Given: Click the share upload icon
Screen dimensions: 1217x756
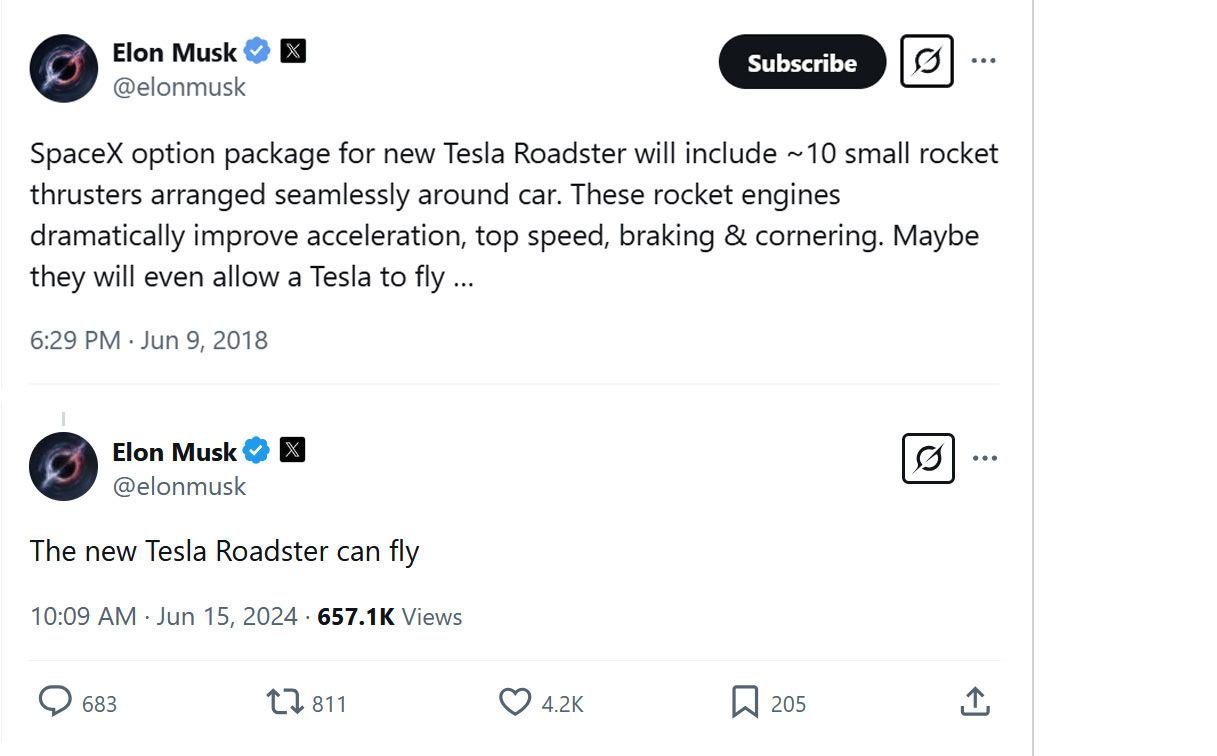Looking at the screenshot, I should click(975, 702).
